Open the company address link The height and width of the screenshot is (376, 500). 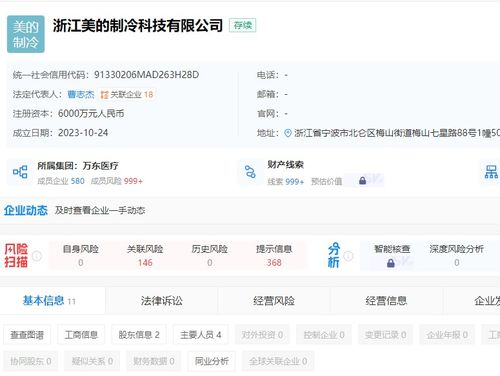pos(397,133)
